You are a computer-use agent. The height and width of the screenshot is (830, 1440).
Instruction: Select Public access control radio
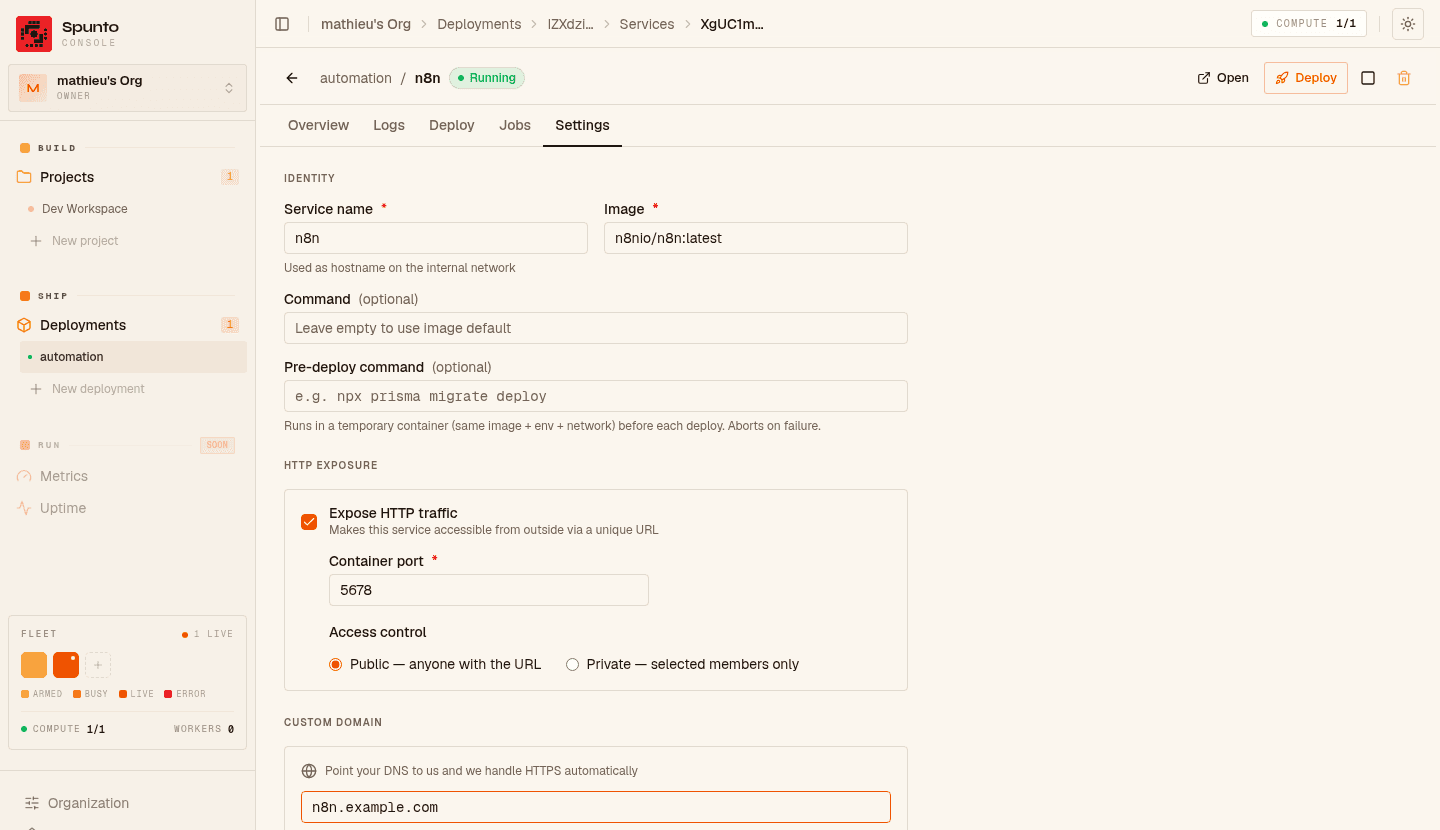pyautogui.click(x=336, y=664)
